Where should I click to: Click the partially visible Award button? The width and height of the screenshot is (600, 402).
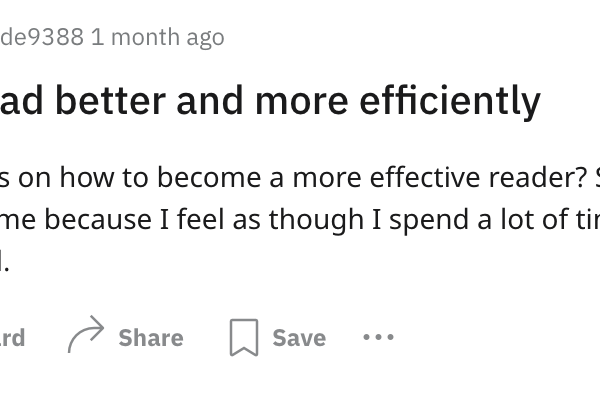click(x=12, y=338)
